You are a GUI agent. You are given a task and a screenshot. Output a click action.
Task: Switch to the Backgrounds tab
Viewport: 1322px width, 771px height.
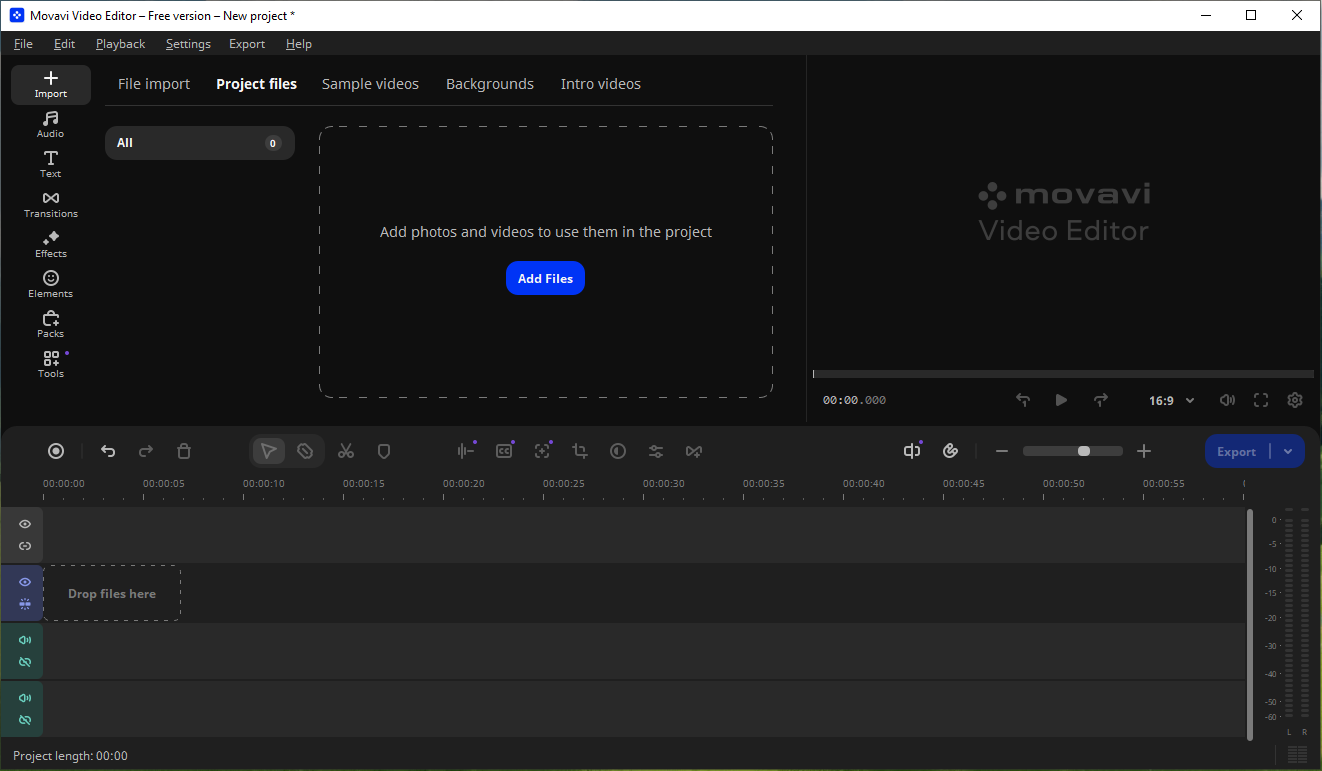pos(490,84)
